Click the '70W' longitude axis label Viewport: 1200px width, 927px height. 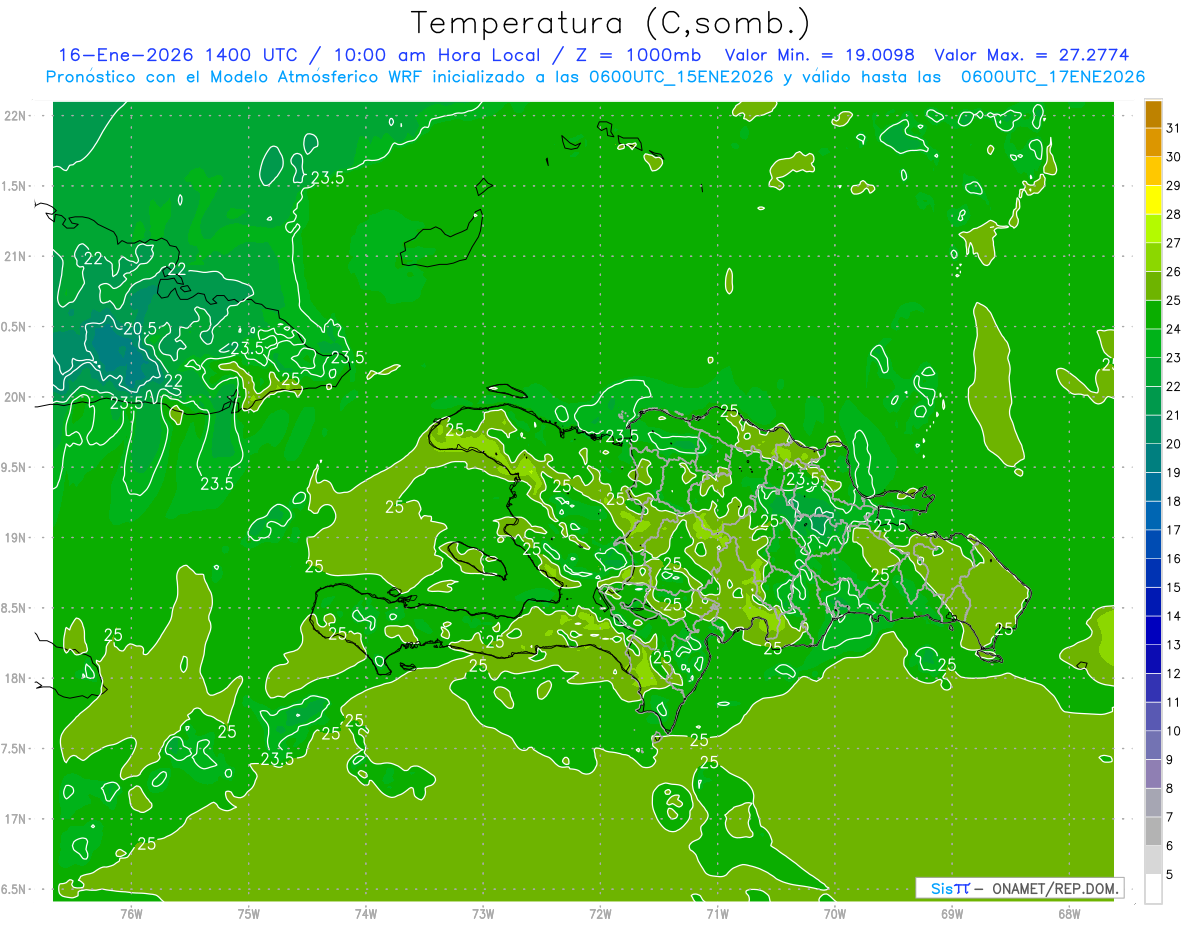(x=834, y=913)
